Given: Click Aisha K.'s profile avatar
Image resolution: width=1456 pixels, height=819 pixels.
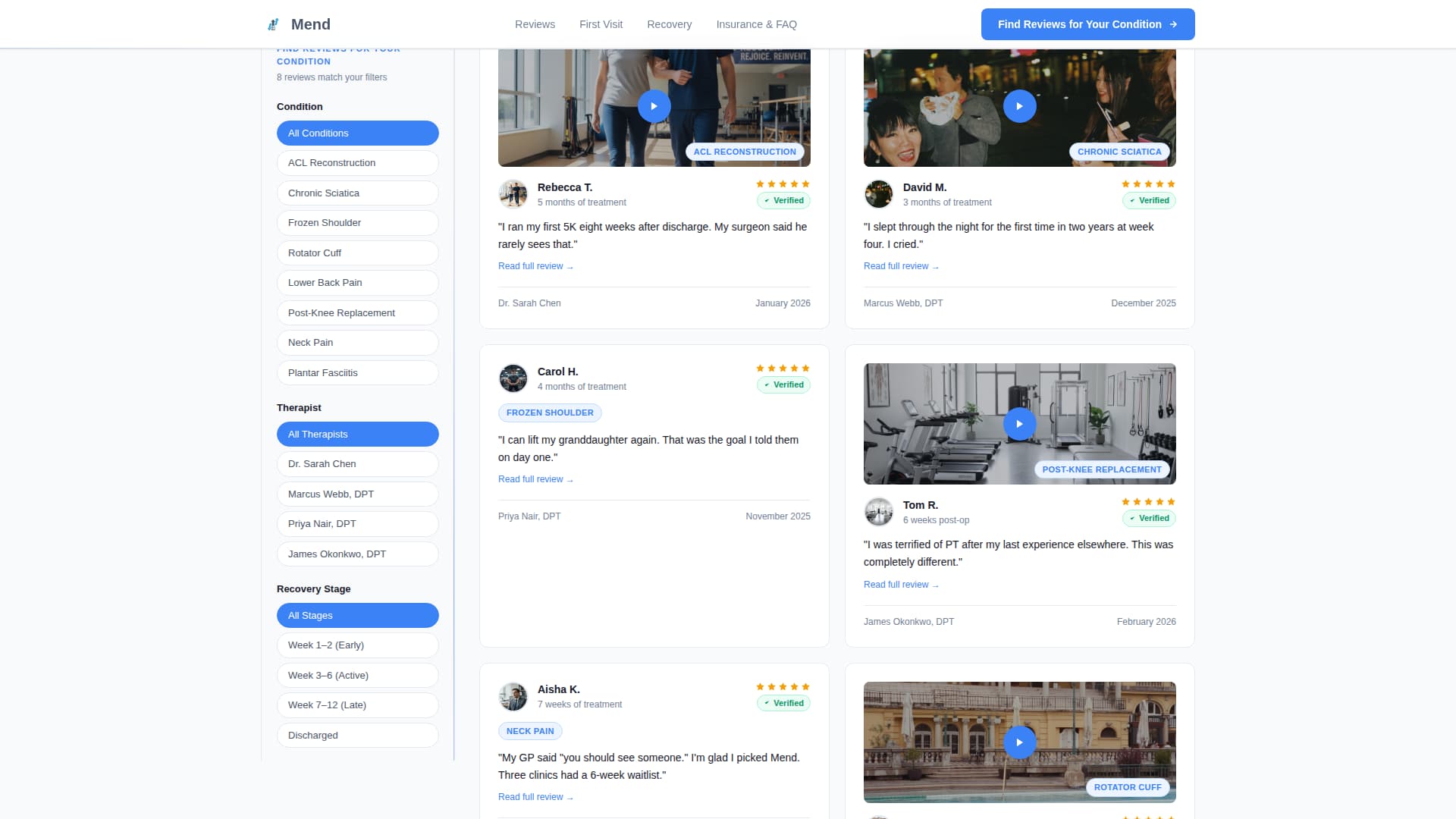Looking at the screenshot, I should 513,696.
